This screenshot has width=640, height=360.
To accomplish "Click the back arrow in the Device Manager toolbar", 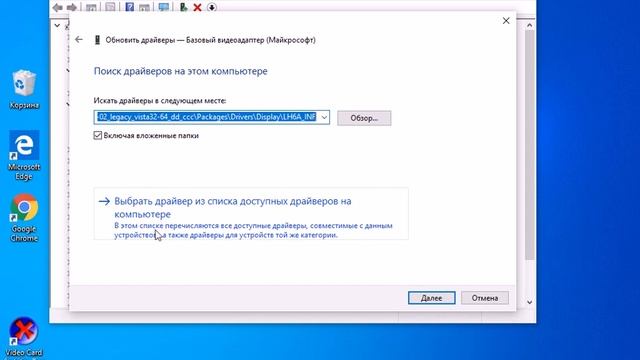I will pos(58,7).
